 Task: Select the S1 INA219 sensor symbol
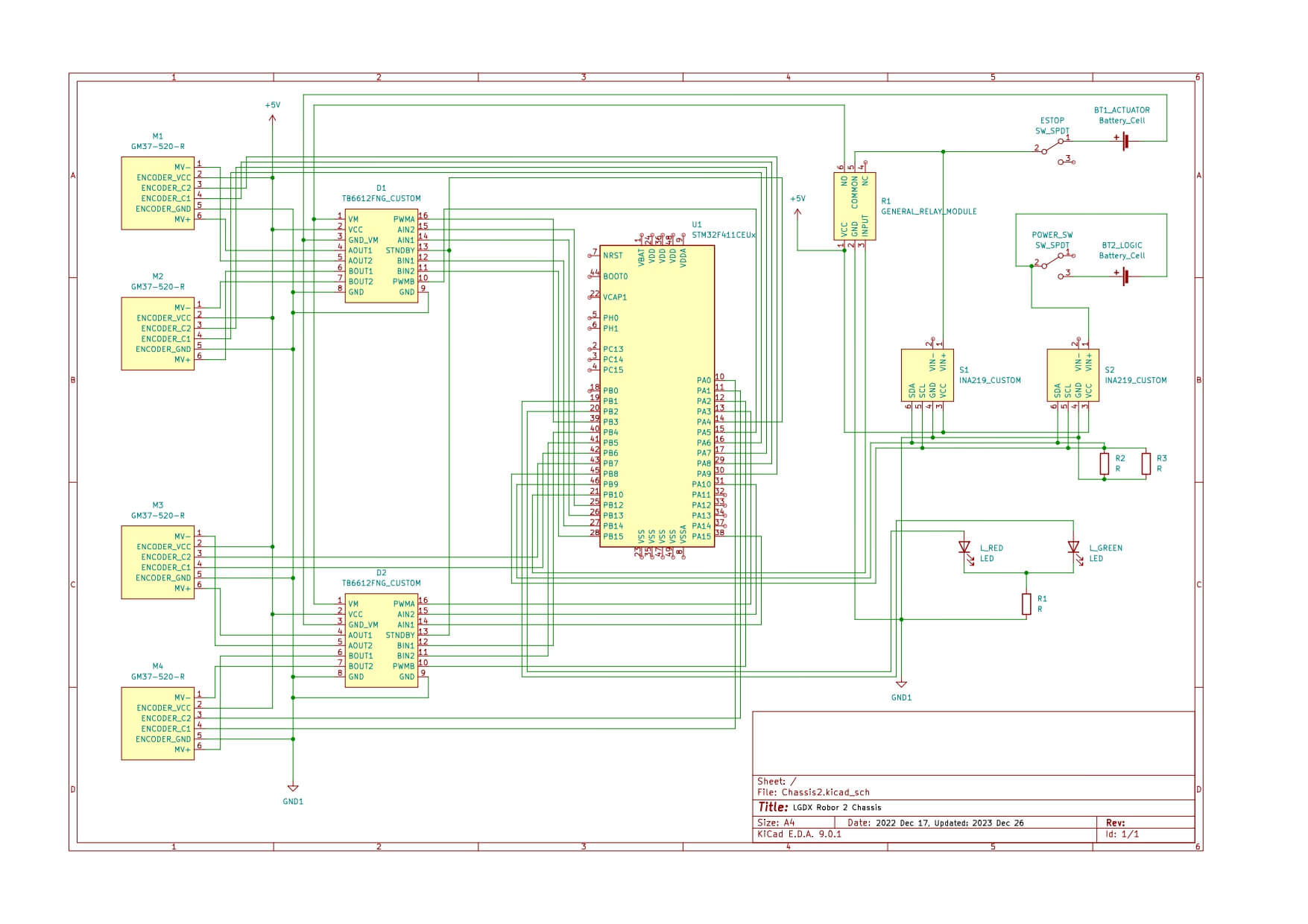click(x=927, y=375)
